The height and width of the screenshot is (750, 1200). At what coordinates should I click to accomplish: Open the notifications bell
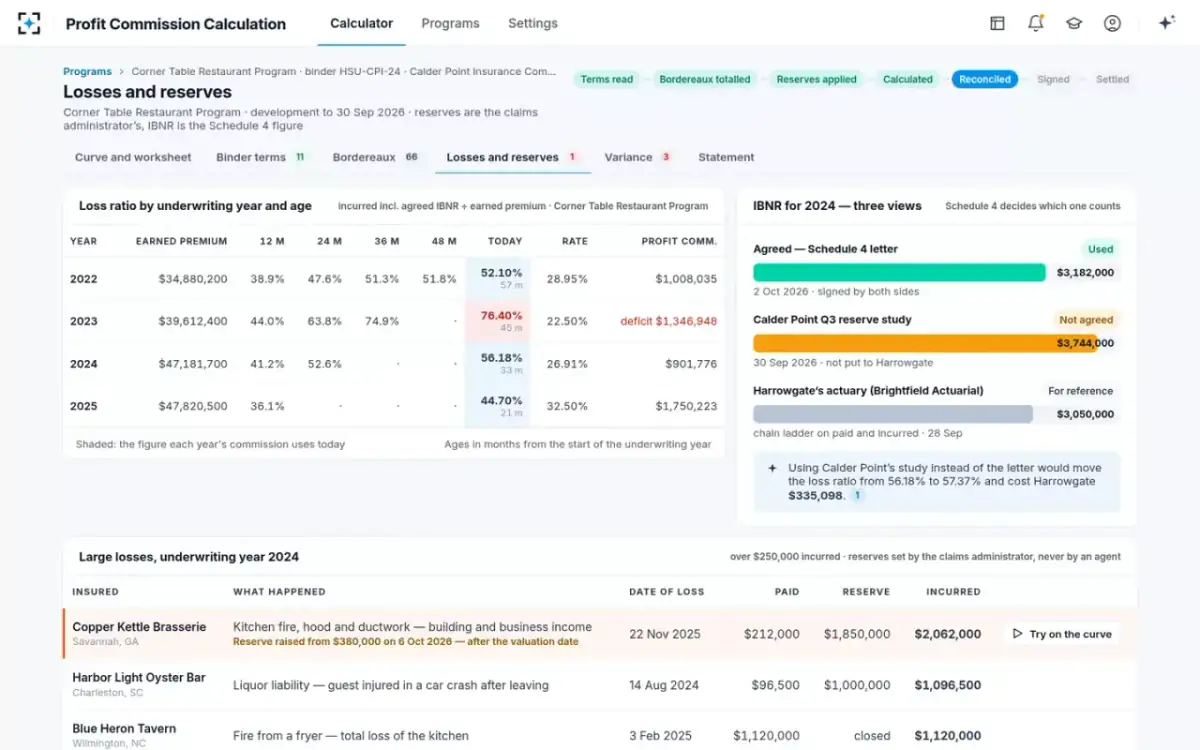point(1036,23)
